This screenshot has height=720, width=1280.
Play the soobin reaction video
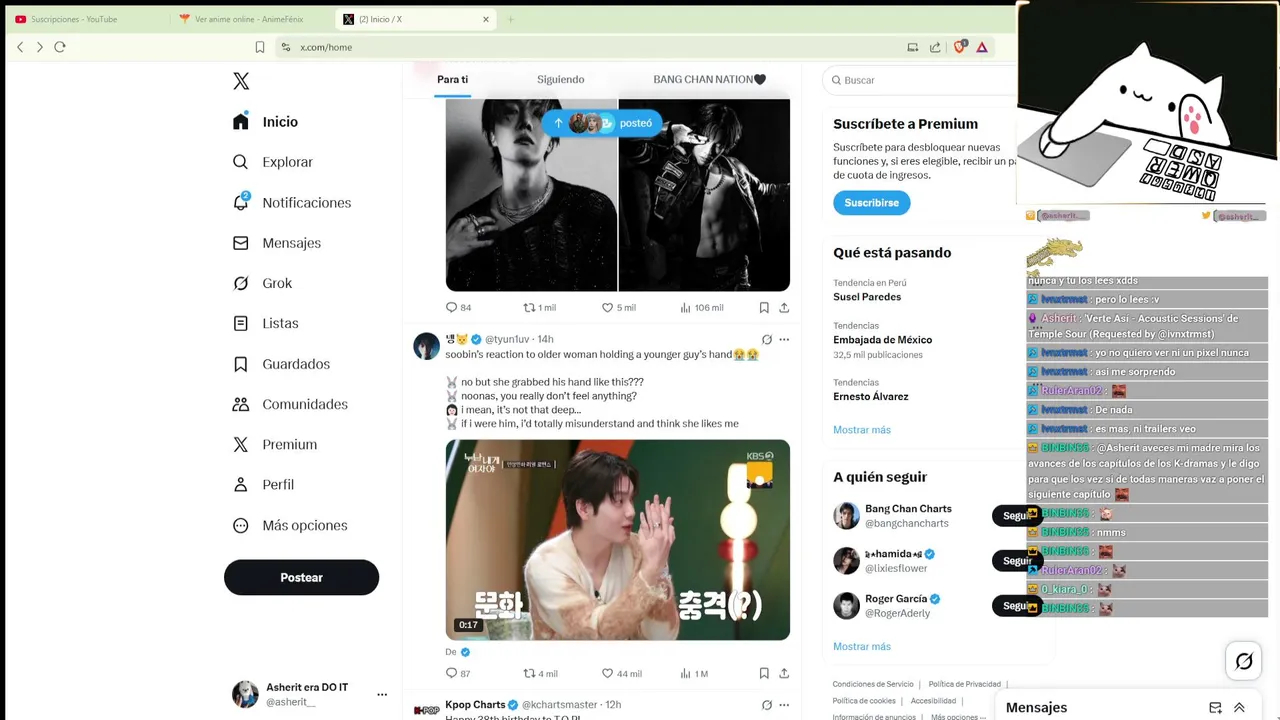(618, 540)
